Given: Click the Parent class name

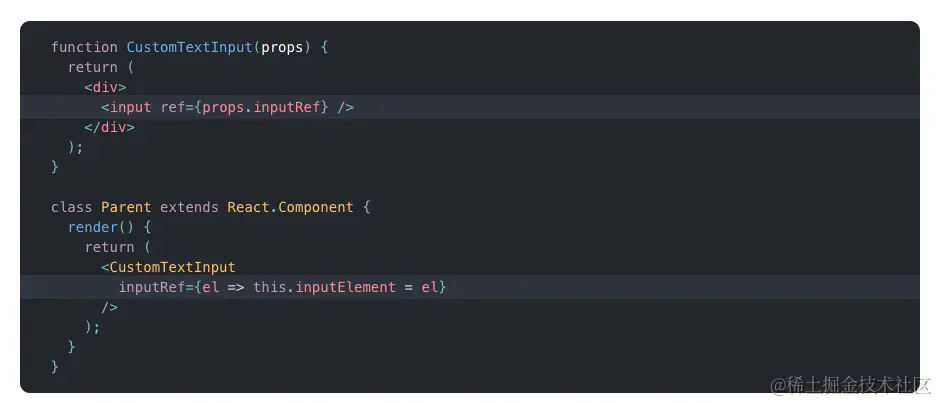Looking at the screenshot, I should [x=126, y=207].
